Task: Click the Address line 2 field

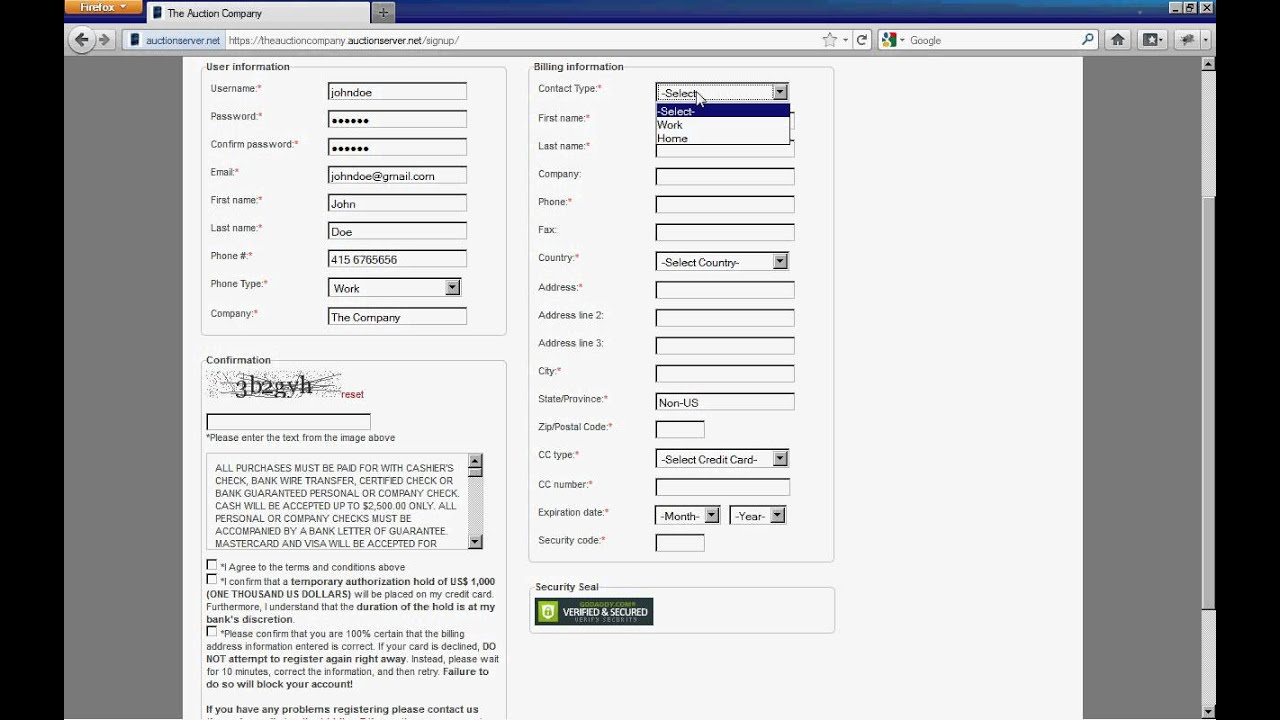Action: pos(725,318)
